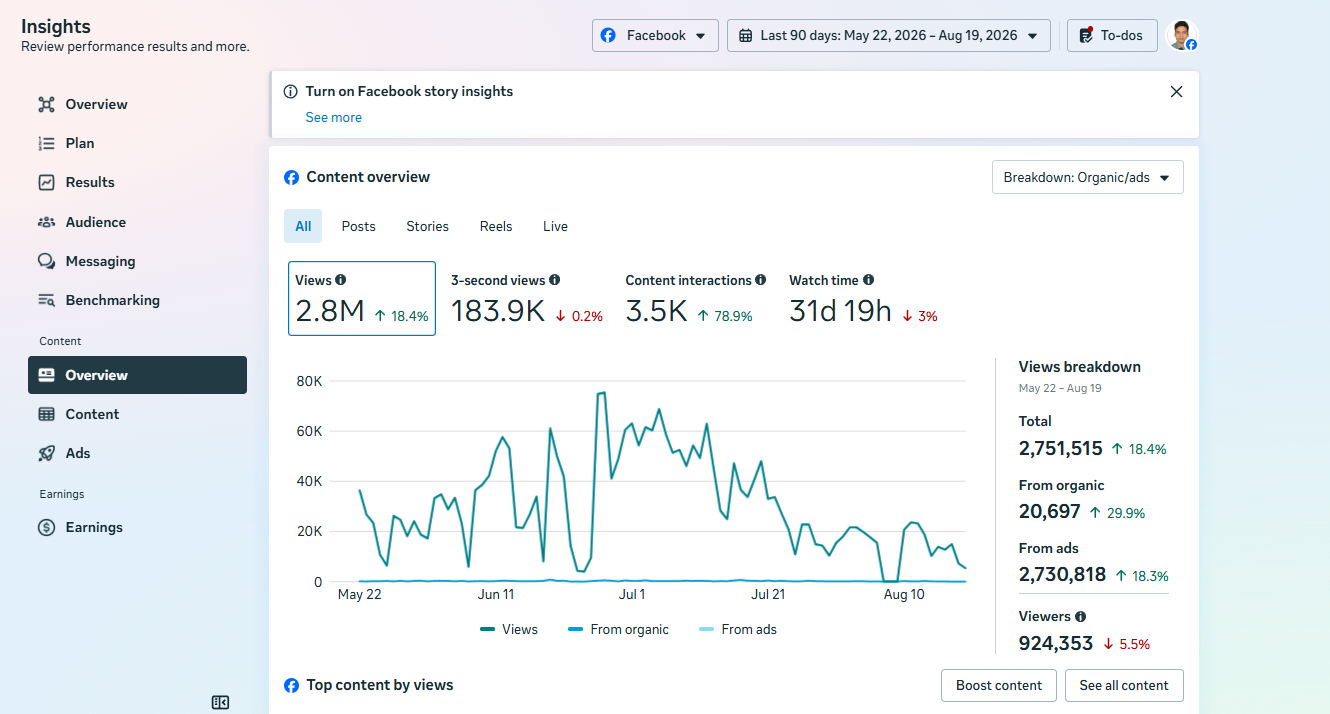
Task: Click the Viewers value 924,353
Action: pyautogui.click(x=1056, y=643)
